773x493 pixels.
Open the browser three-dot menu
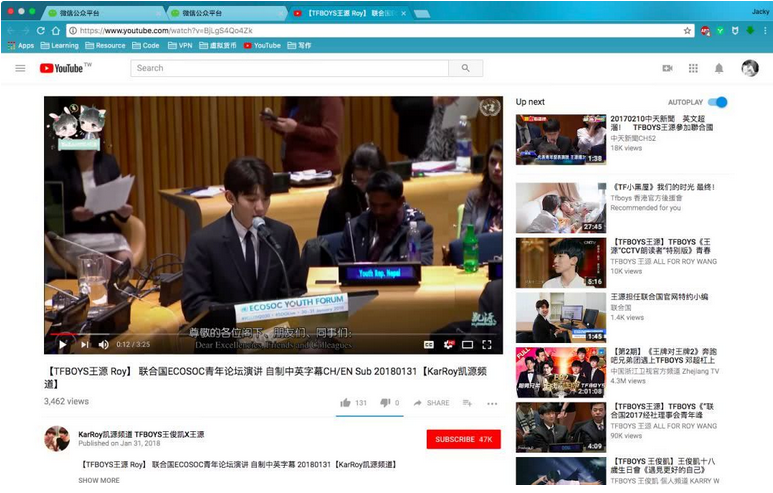765,31
